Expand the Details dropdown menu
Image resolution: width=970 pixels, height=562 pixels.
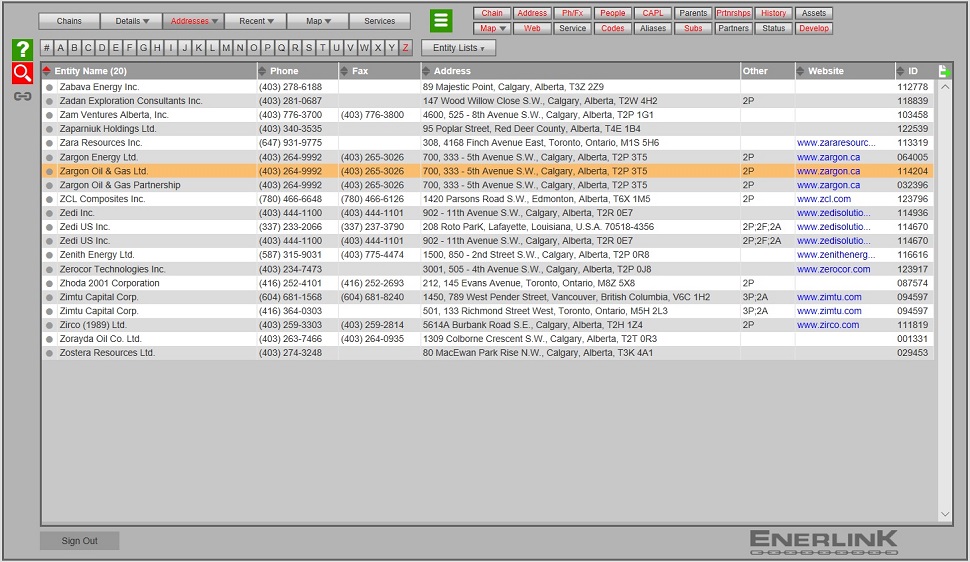click(131, 21)
